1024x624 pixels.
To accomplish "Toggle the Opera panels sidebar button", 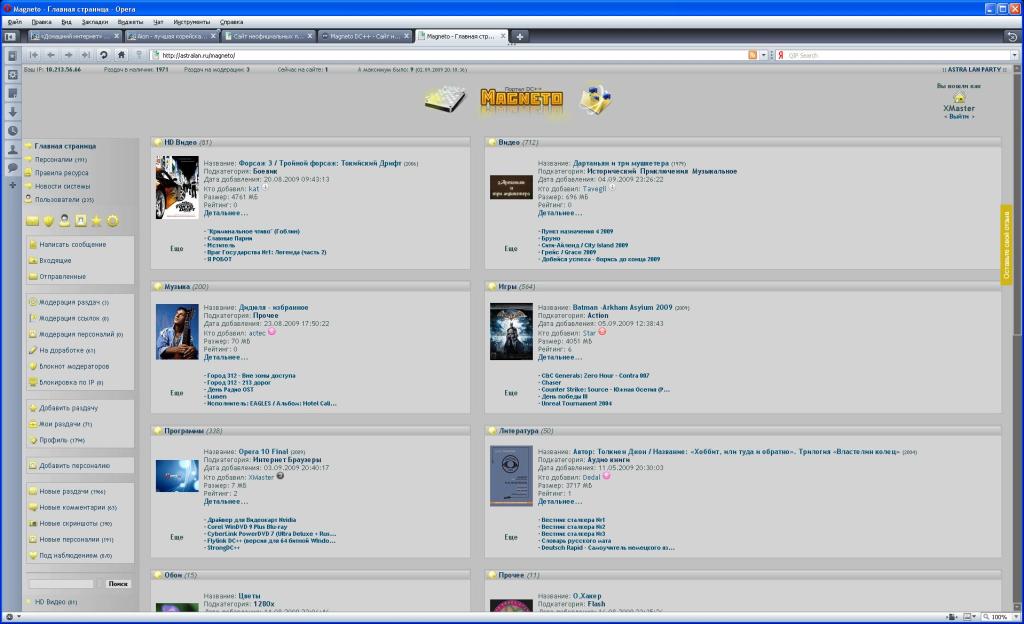I will 10,37.
